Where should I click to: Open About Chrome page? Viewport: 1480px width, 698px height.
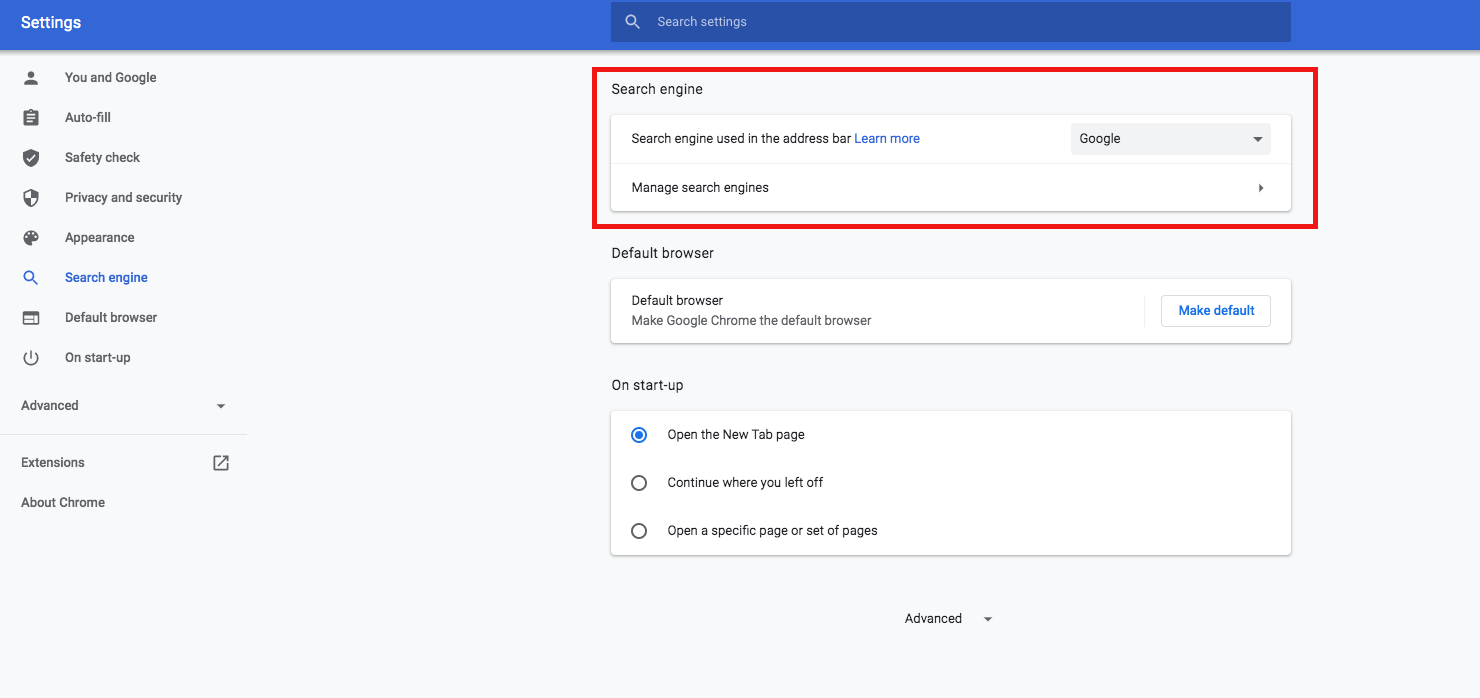63,502
